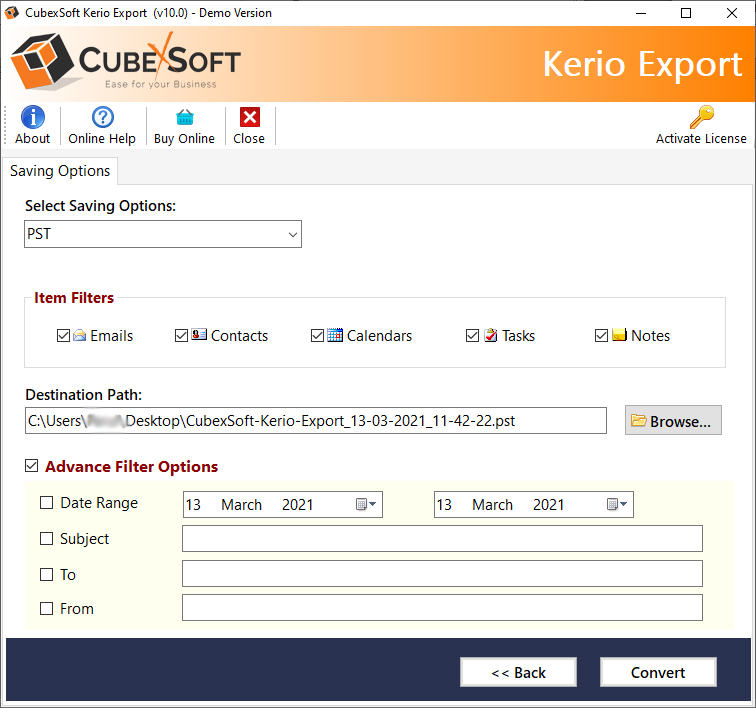Click the Online Help toolbar label
The height and width of the screenshot is (708, 756).
[x=102, y=138]
